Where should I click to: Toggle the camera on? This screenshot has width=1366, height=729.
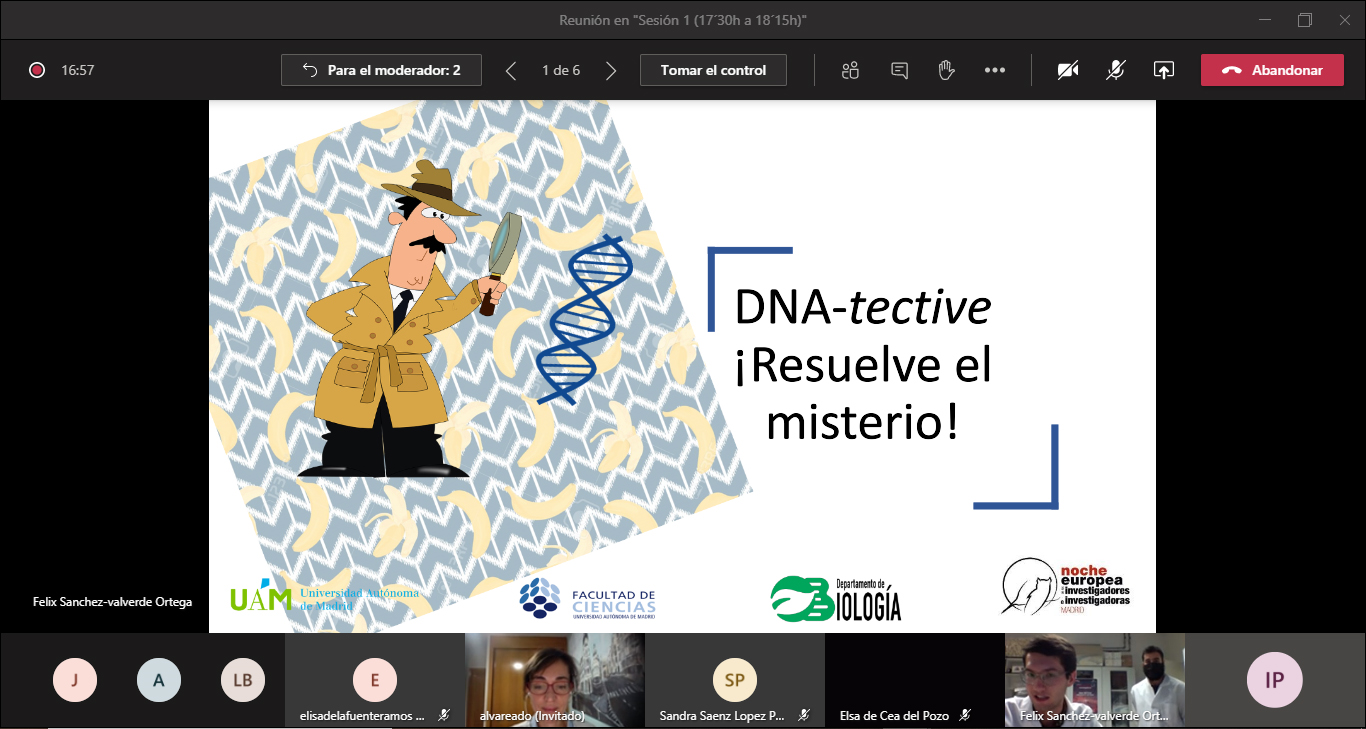(x=1068, y=70)
